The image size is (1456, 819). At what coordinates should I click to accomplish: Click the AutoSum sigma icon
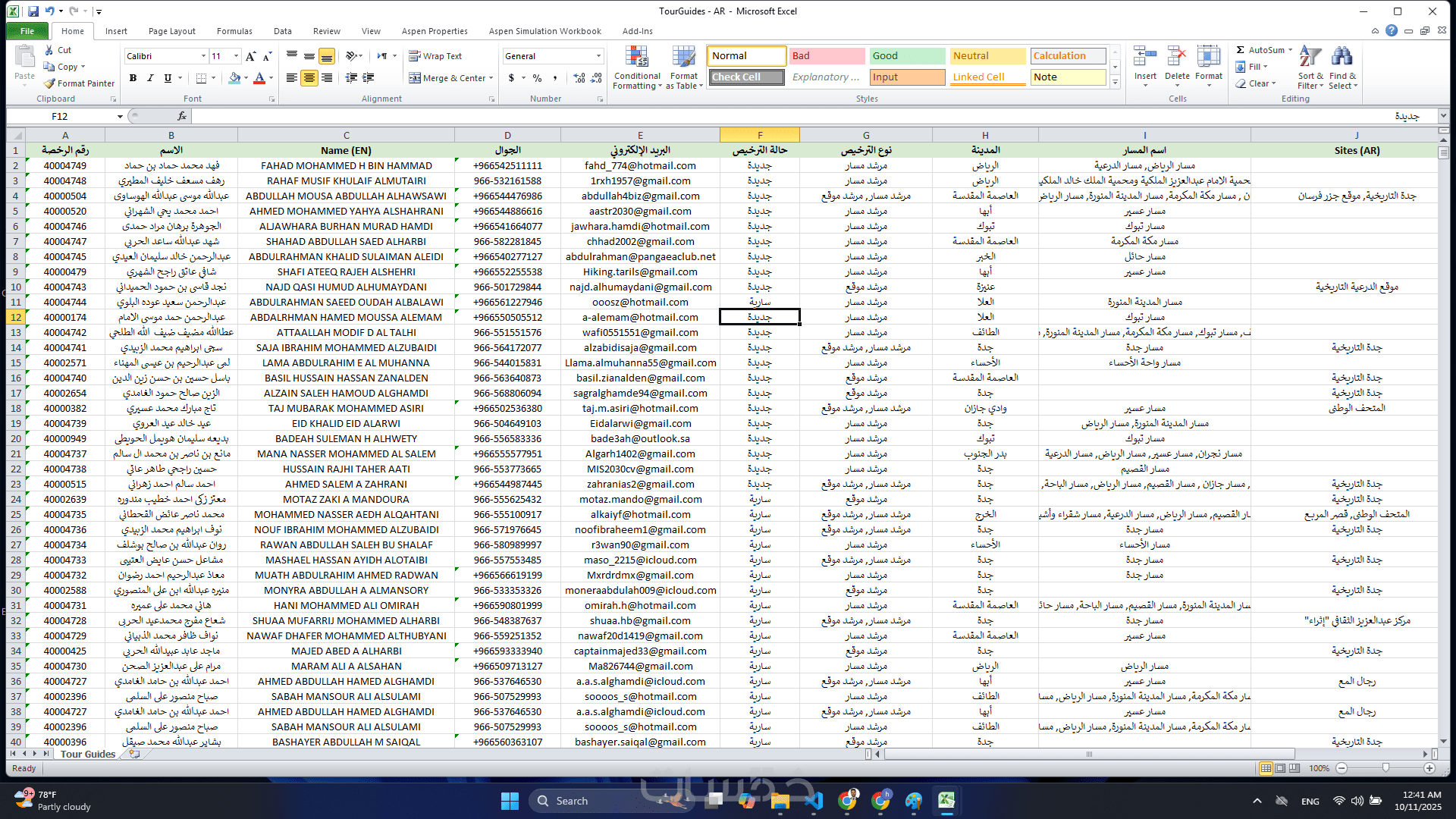tap(1241, 50)
